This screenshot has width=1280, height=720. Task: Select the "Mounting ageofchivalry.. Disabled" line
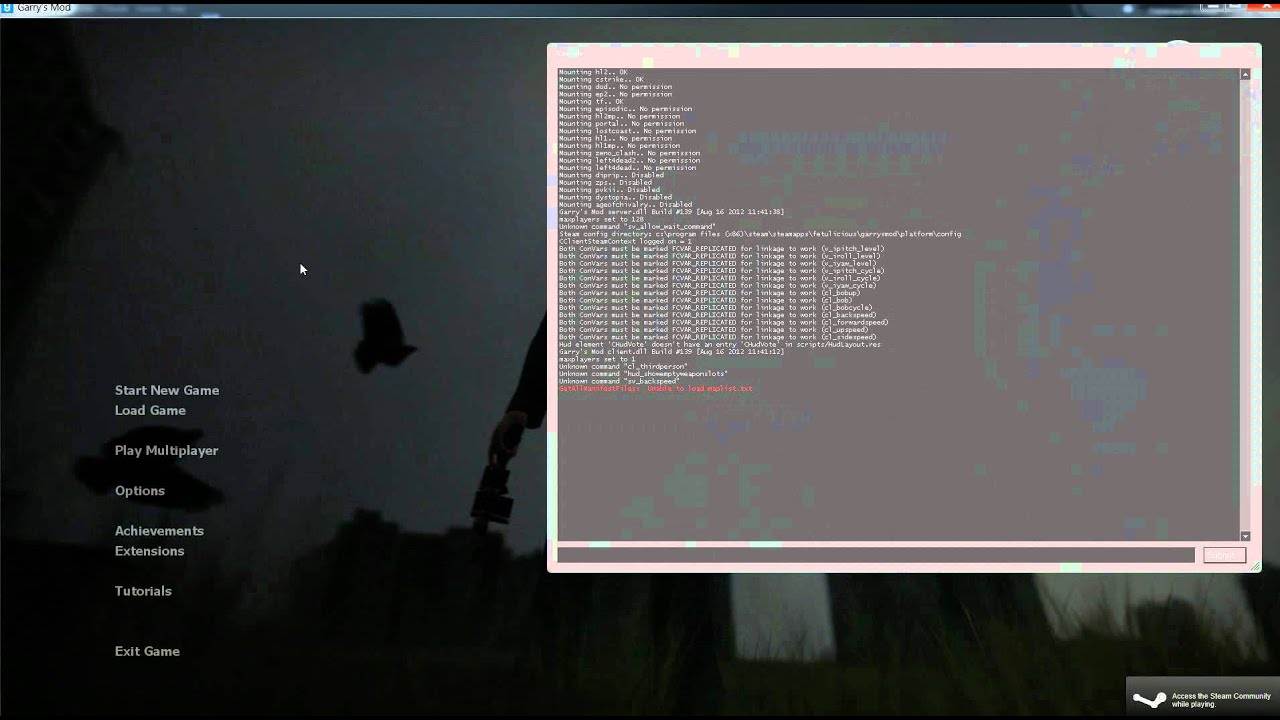(625, 204)
